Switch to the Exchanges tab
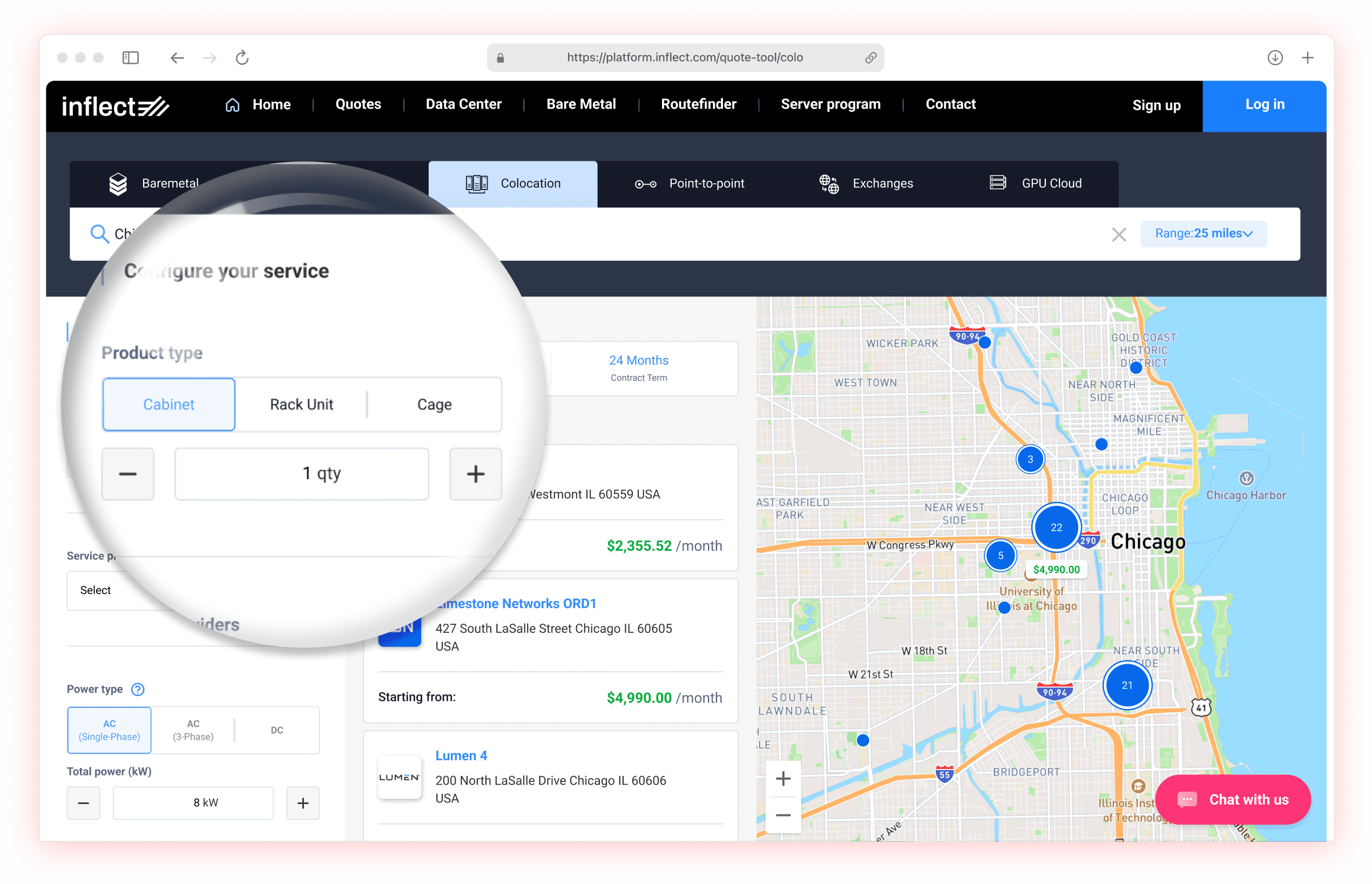The width and height of the screenshot is (1372, 884). (x=866, y=184)
